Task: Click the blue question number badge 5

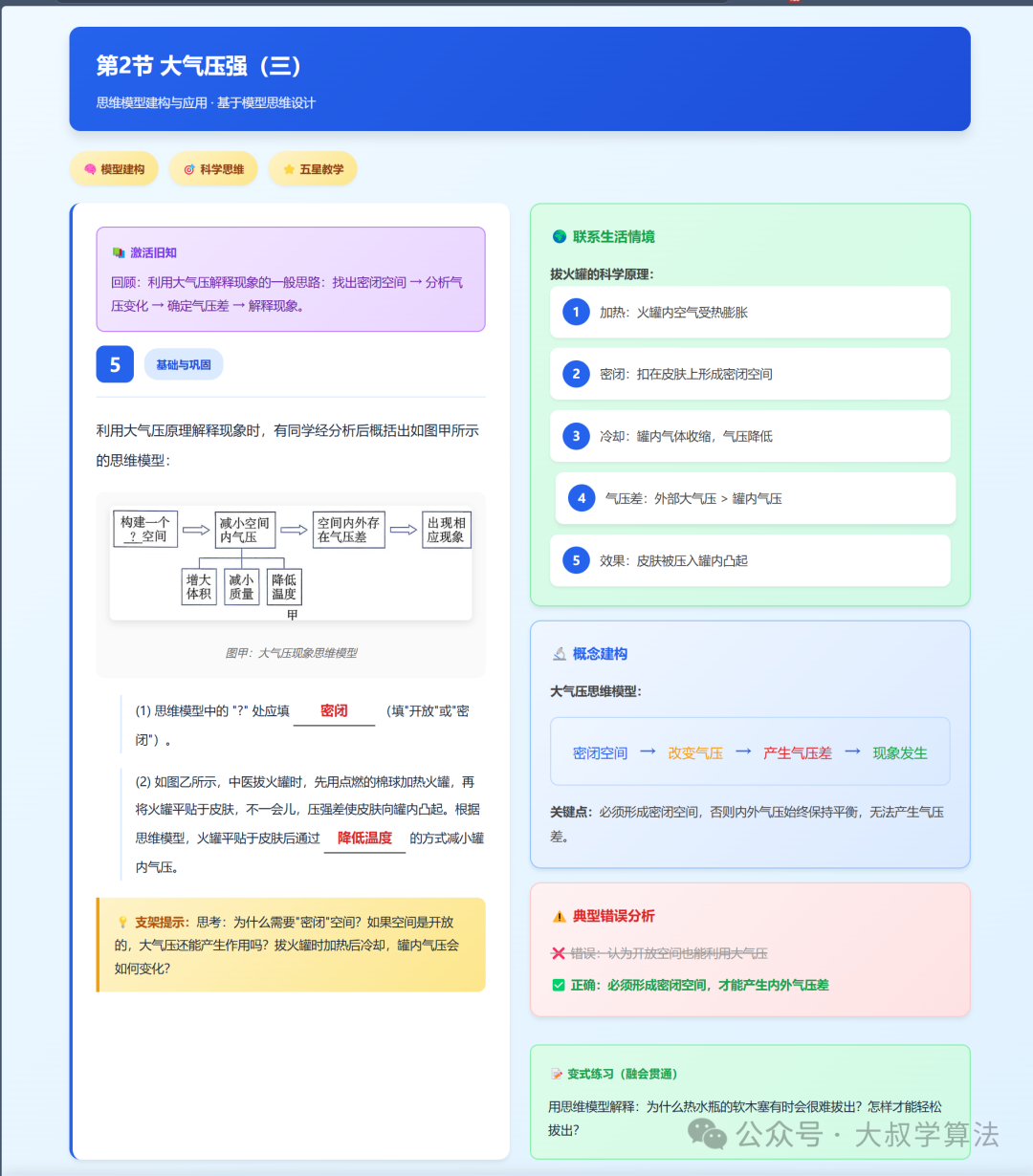Action: (x=115, y=364)
